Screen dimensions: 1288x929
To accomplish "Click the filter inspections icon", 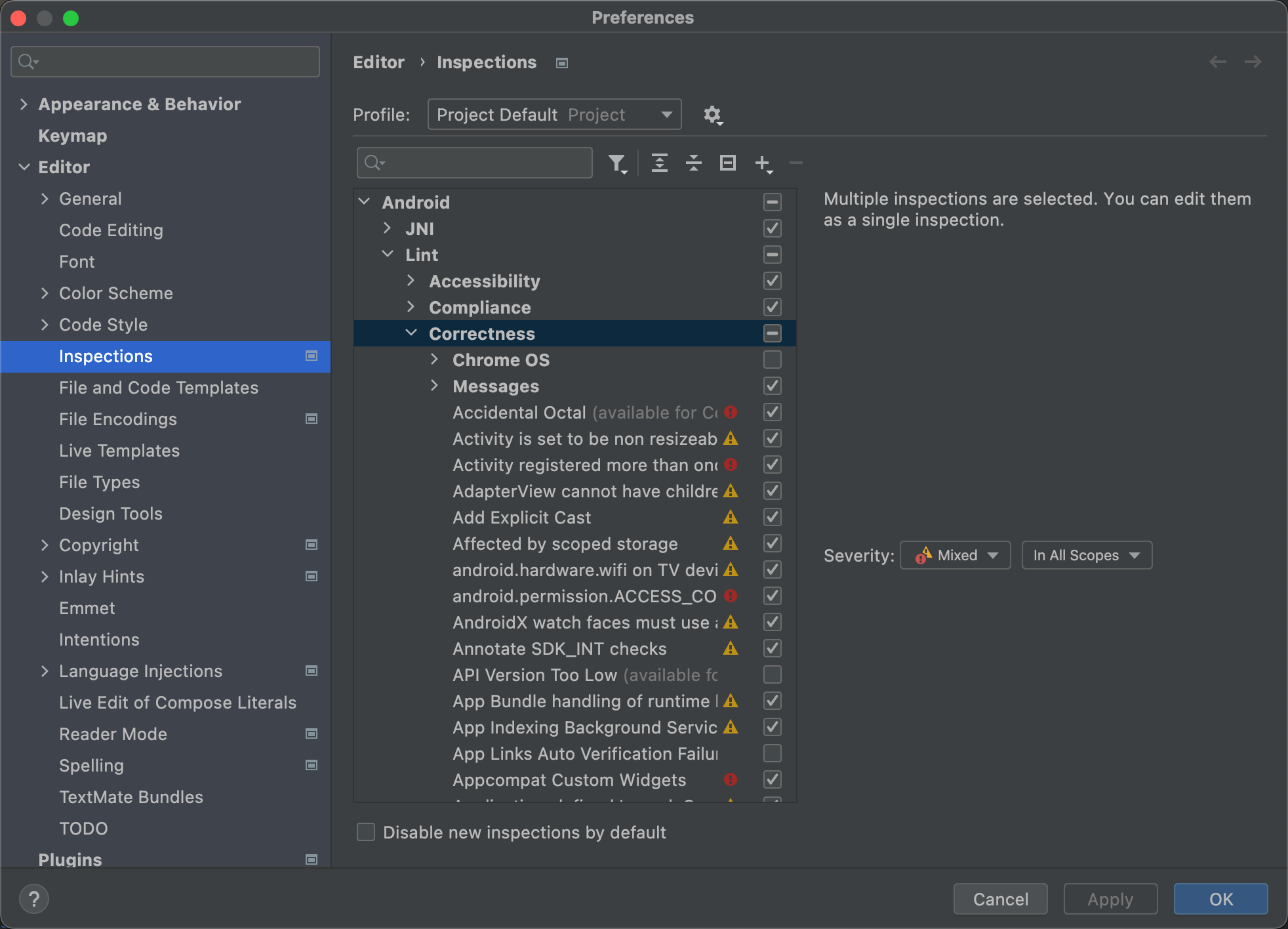I will coord(620,162).
